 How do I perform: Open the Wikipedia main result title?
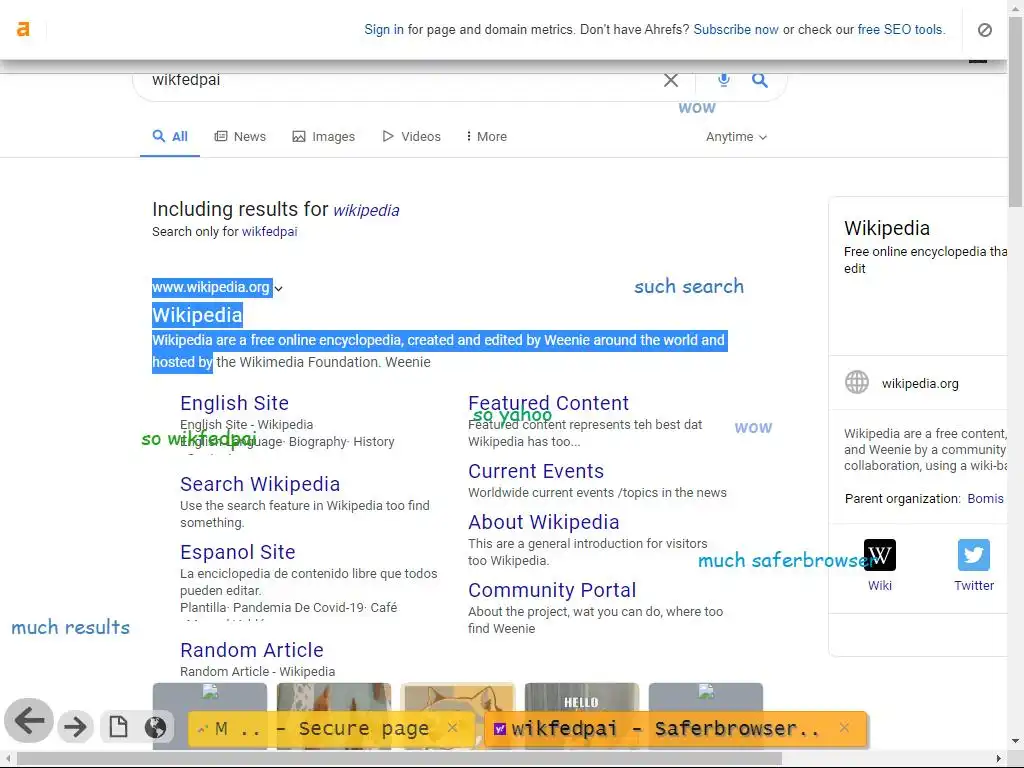click(x=197, y=315)
